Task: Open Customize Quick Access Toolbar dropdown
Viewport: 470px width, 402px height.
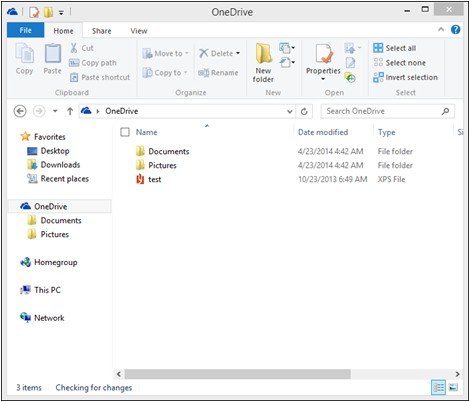Action: (x=61, y=13)
